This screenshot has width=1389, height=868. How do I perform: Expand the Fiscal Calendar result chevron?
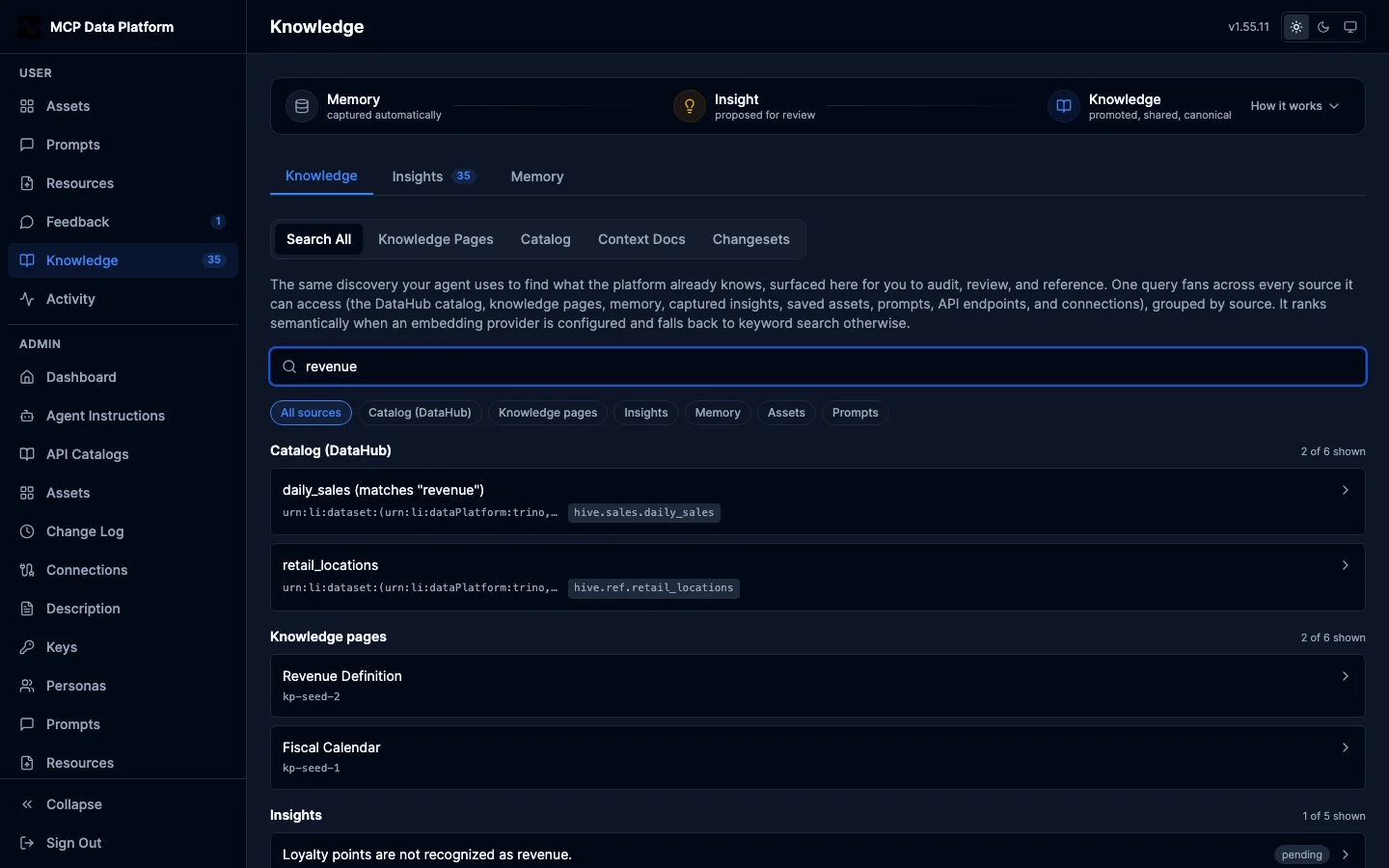pos(1346,747)
